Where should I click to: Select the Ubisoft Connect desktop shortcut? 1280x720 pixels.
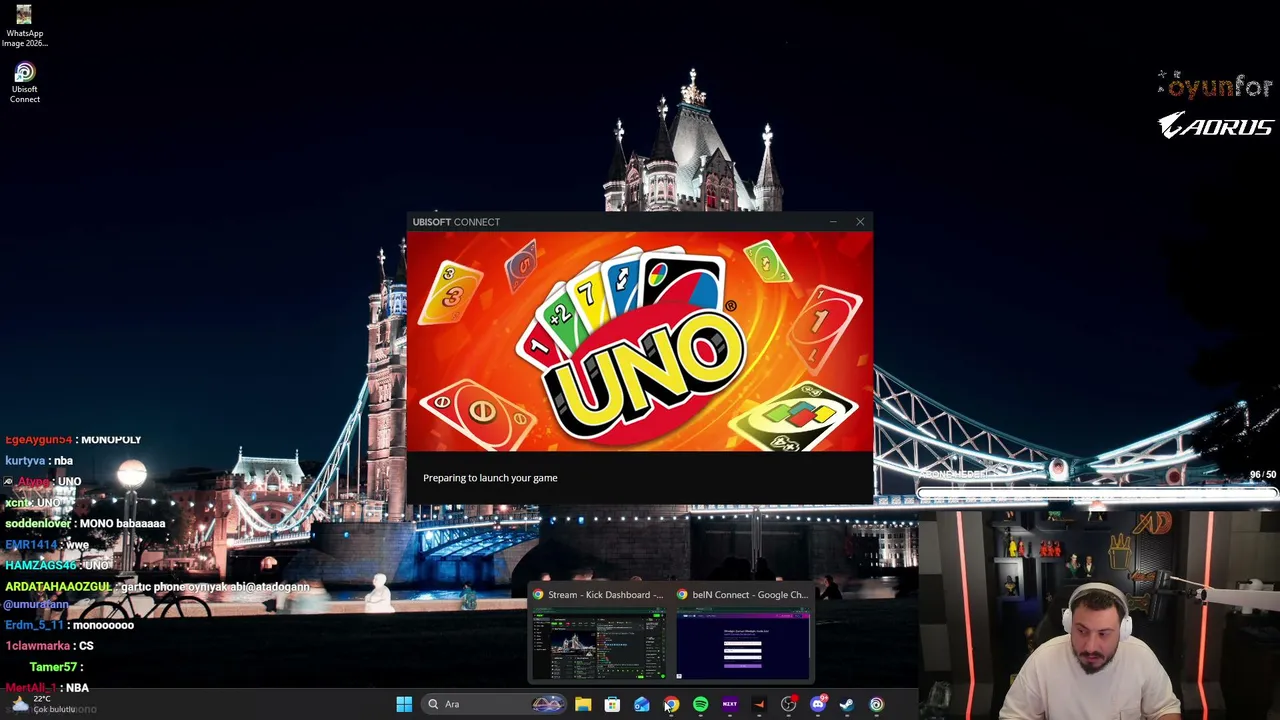(24, 83)
